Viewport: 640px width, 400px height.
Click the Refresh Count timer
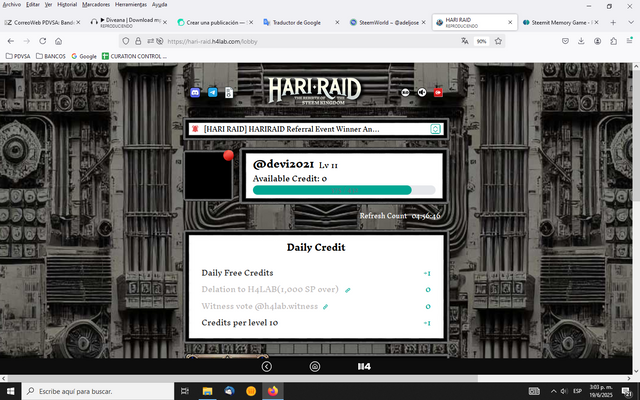tap(400, 216)
